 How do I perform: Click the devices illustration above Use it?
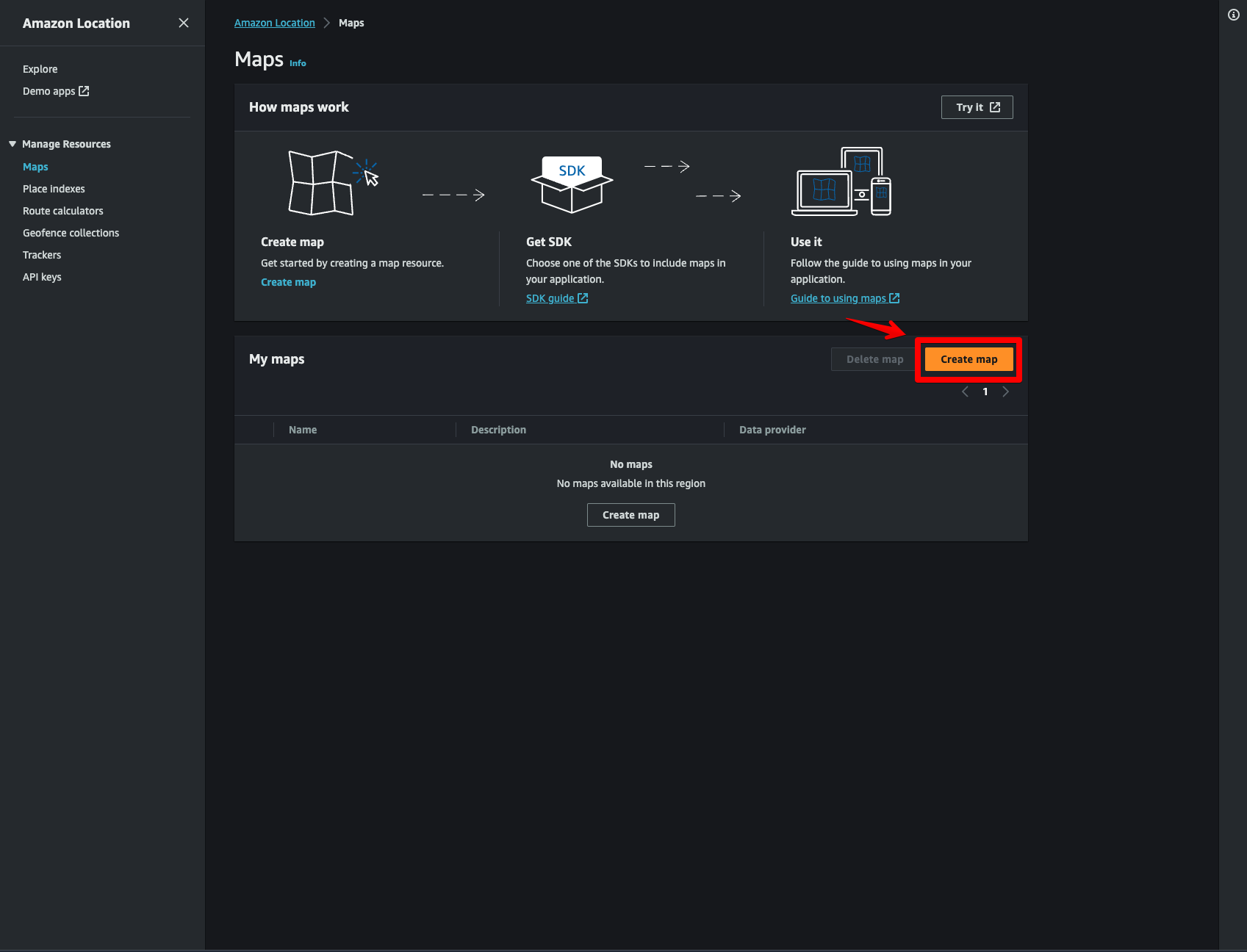click(841, 181)
